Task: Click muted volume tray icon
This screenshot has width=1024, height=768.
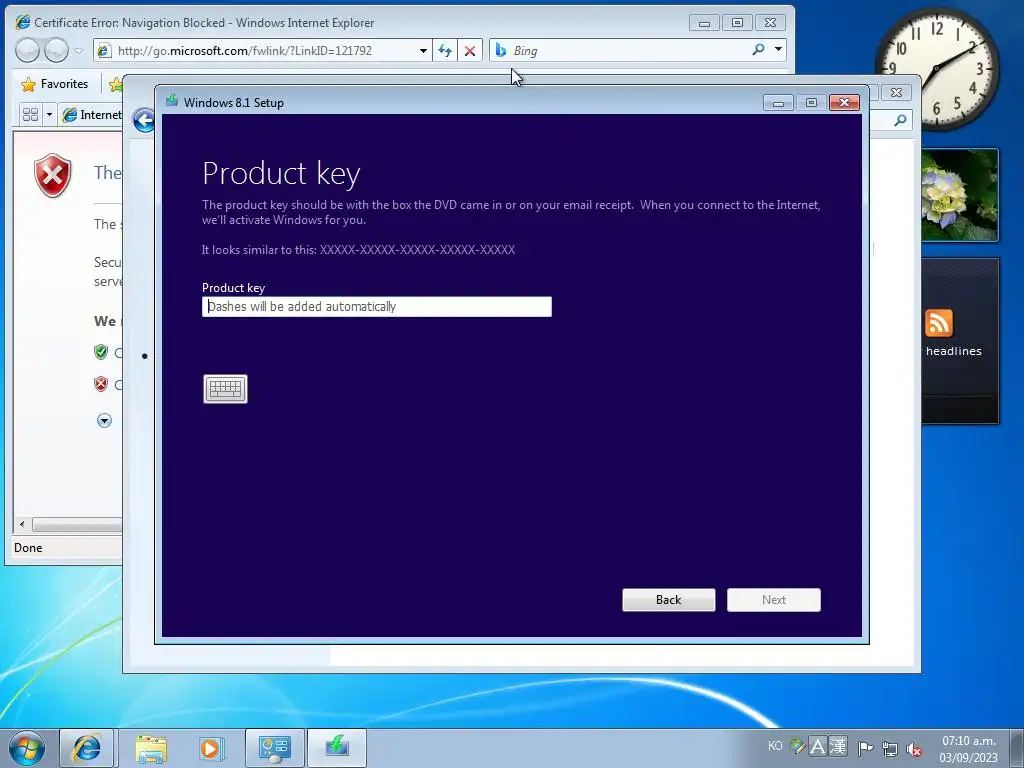Action: [914, 749]
